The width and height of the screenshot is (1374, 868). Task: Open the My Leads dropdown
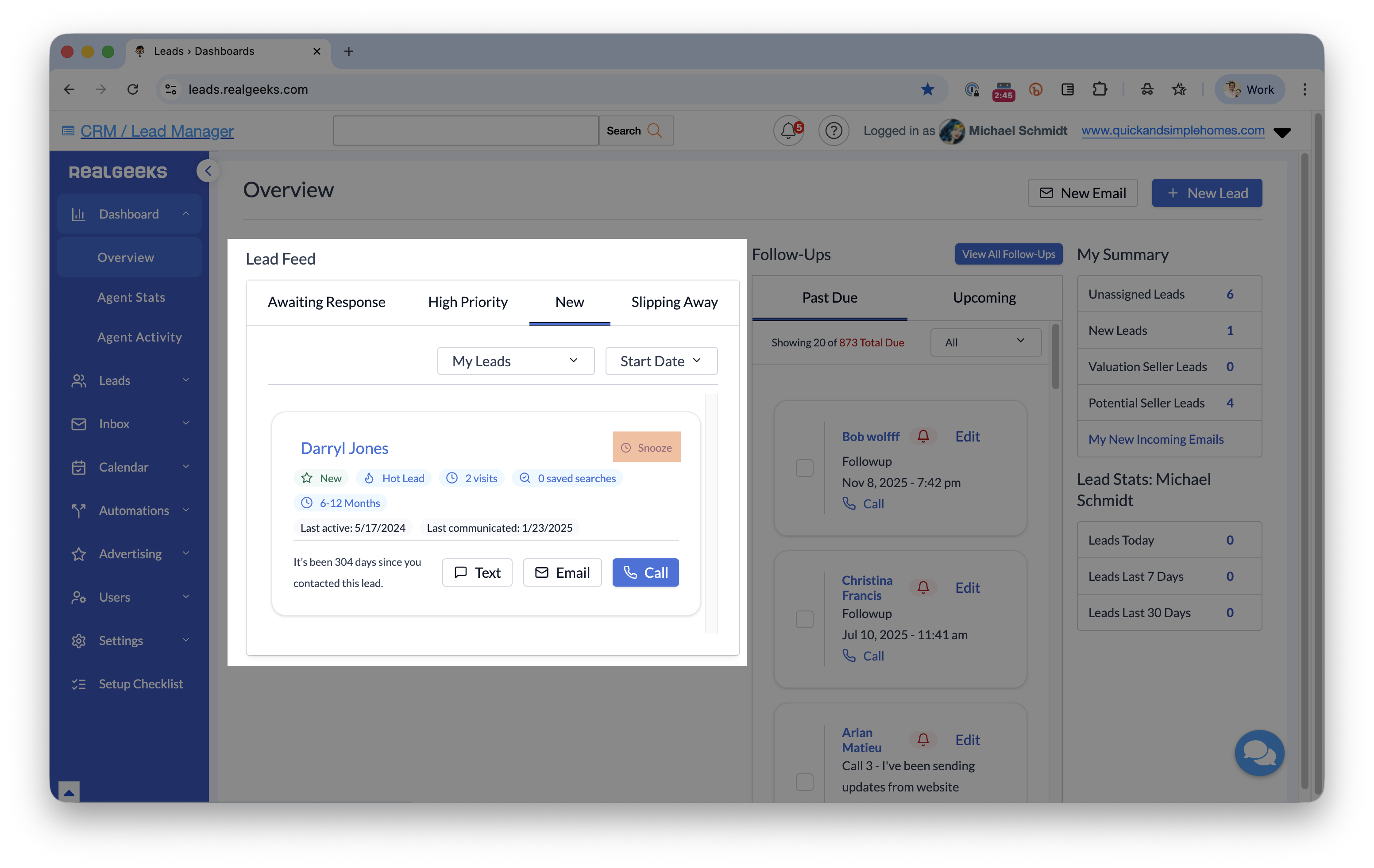[x=515, y=361]
